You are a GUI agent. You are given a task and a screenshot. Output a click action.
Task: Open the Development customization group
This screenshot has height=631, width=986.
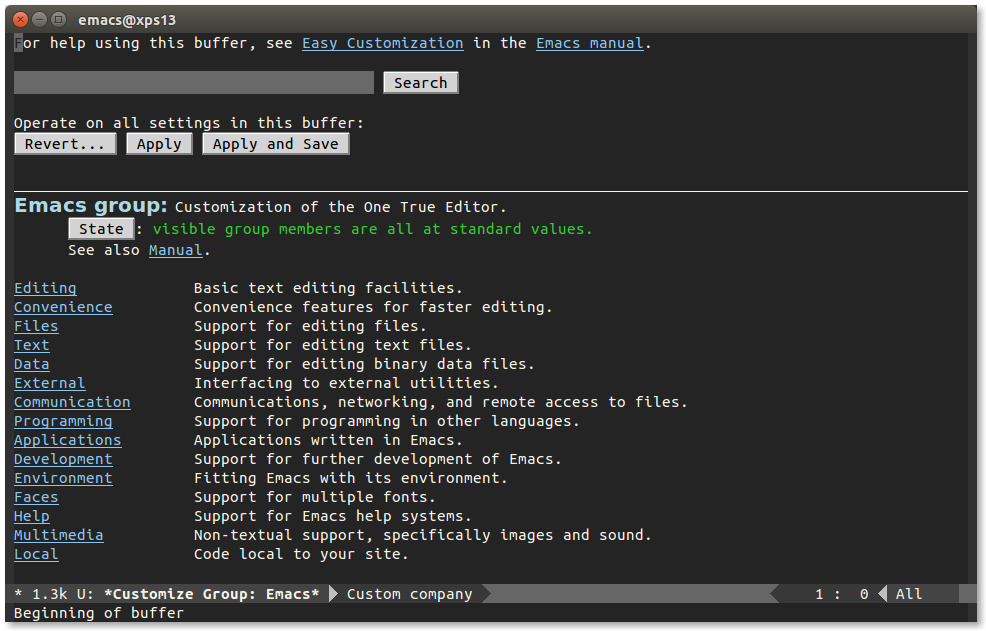click(64, 459)
